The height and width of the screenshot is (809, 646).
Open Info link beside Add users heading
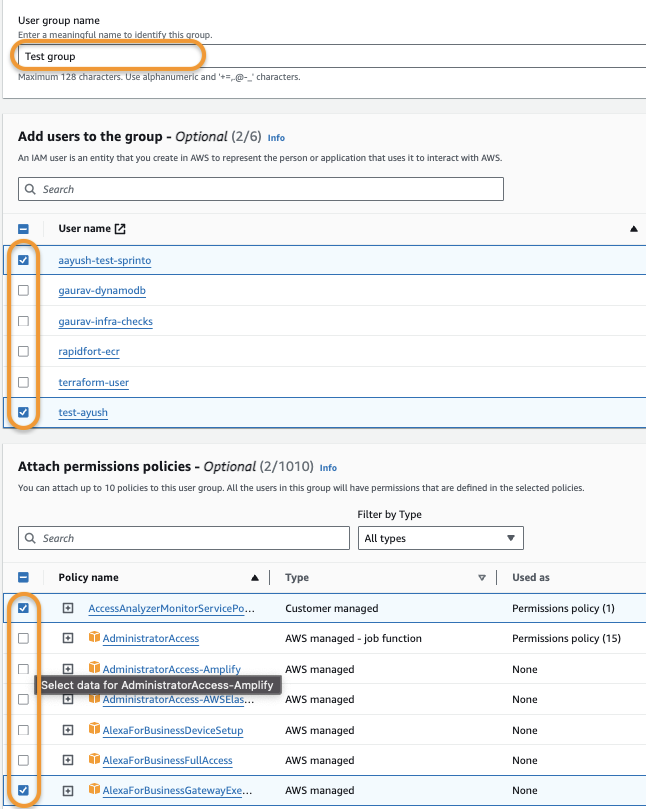276,138
